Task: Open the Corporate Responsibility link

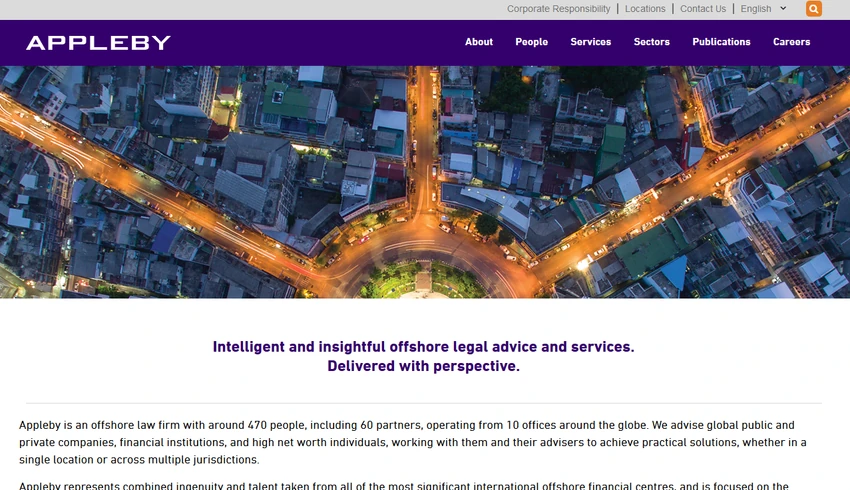Action: (558, 9)
